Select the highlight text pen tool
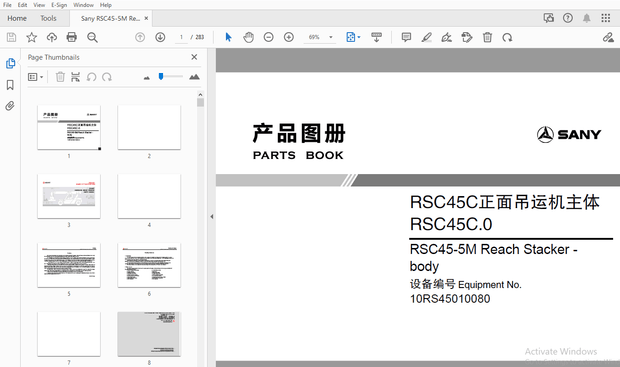The width and height of the screenshot is (620, 367). point(426,37)
